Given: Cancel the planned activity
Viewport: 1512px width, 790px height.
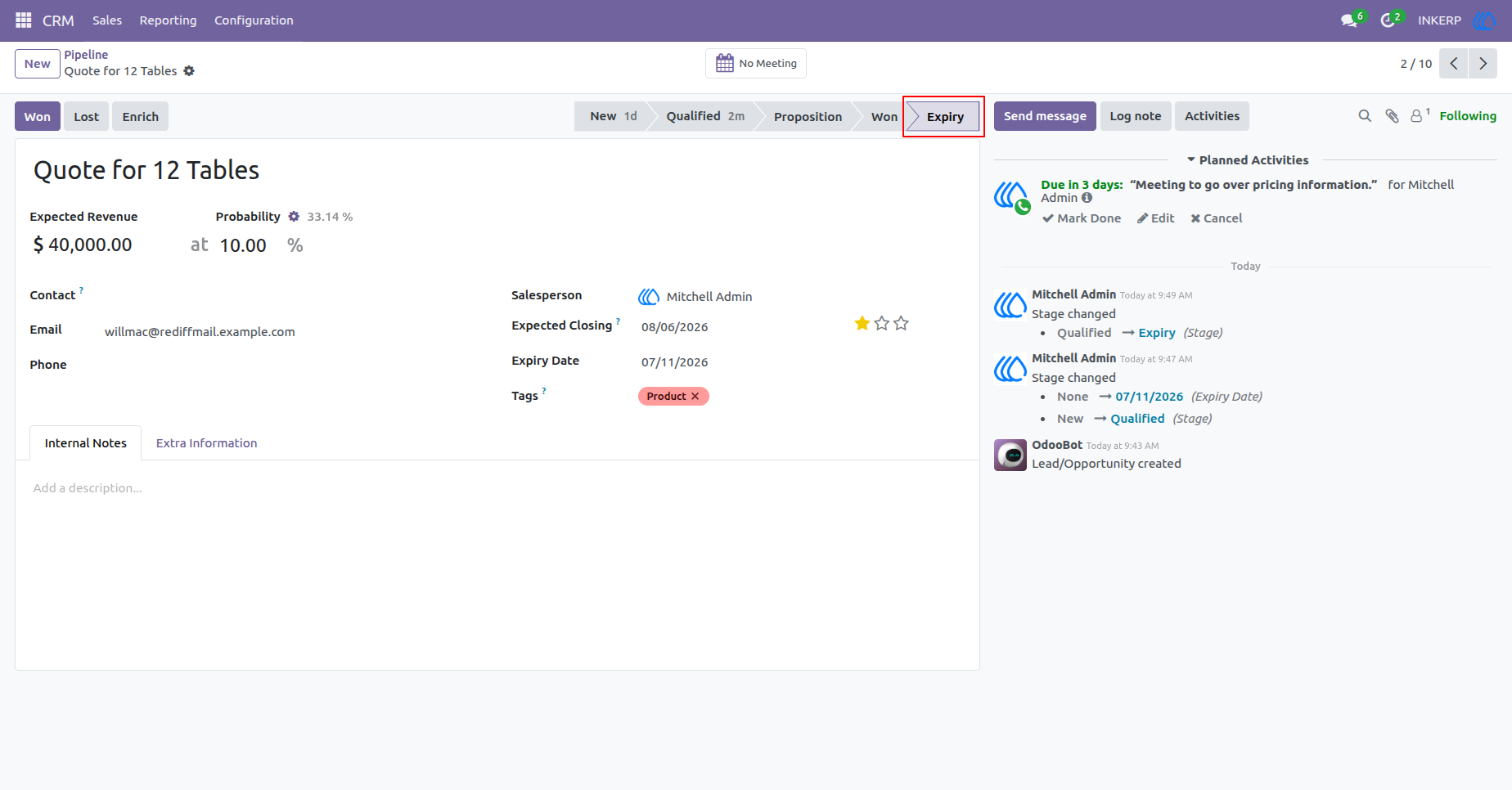Looking at the screenshot, I should [1217, 218].
